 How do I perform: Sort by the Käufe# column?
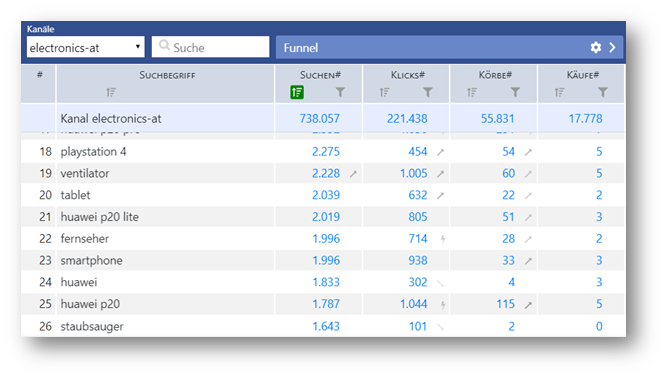[559, 92]
